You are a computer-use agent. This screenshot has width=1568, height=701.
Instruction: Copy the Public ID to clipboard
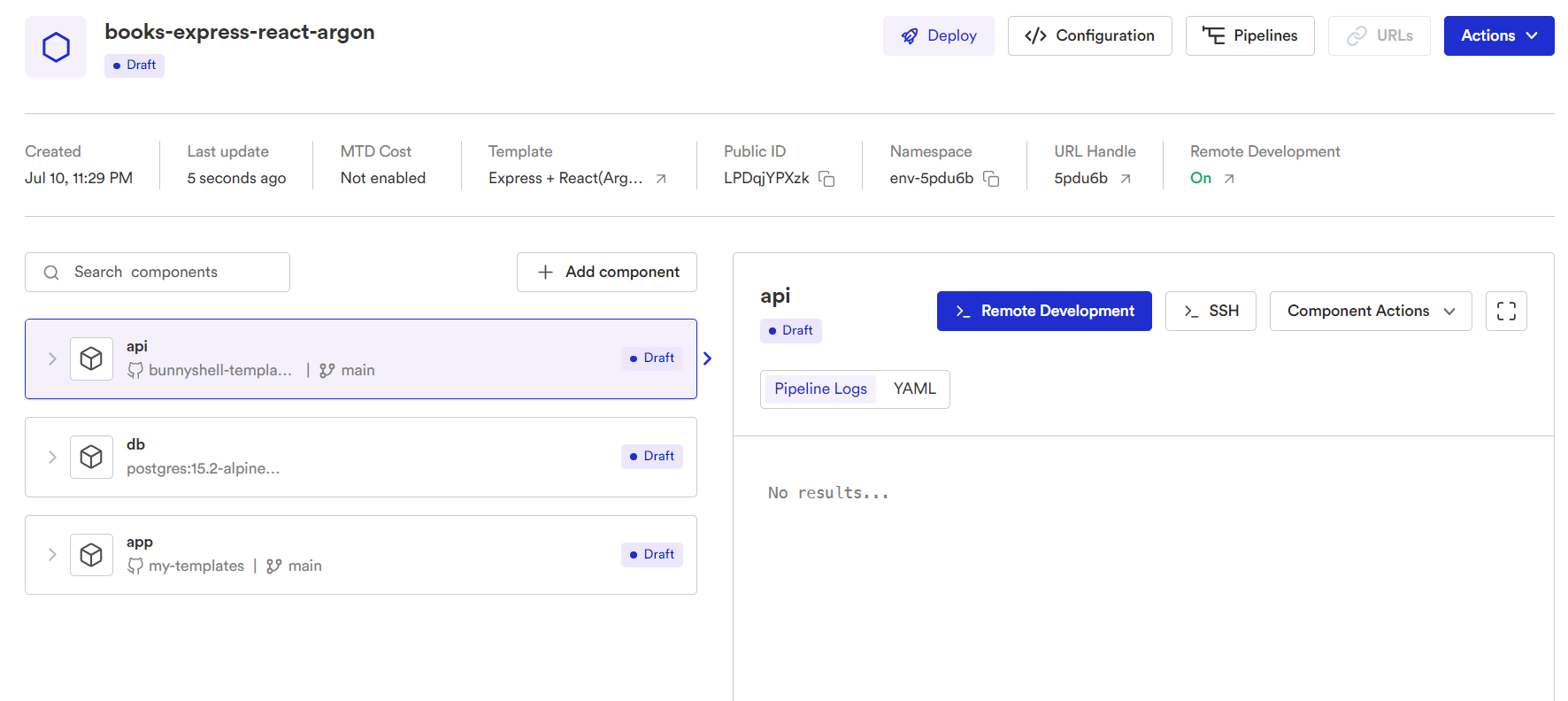coord(826,179)
